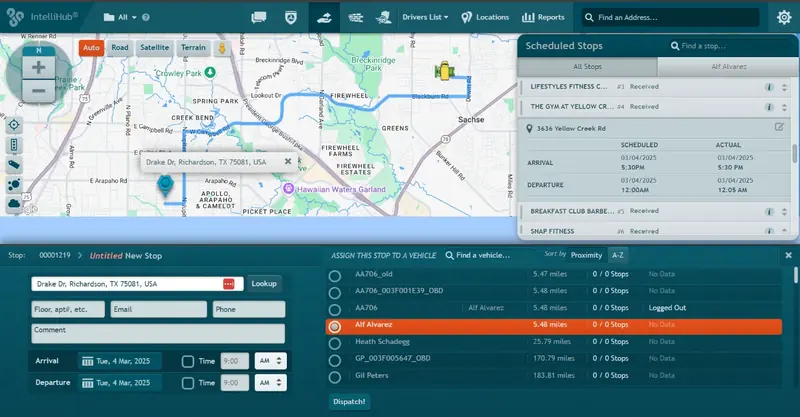
Task: Open info for The Gym at Yellow Creek stop
Action: coord(769,107)
